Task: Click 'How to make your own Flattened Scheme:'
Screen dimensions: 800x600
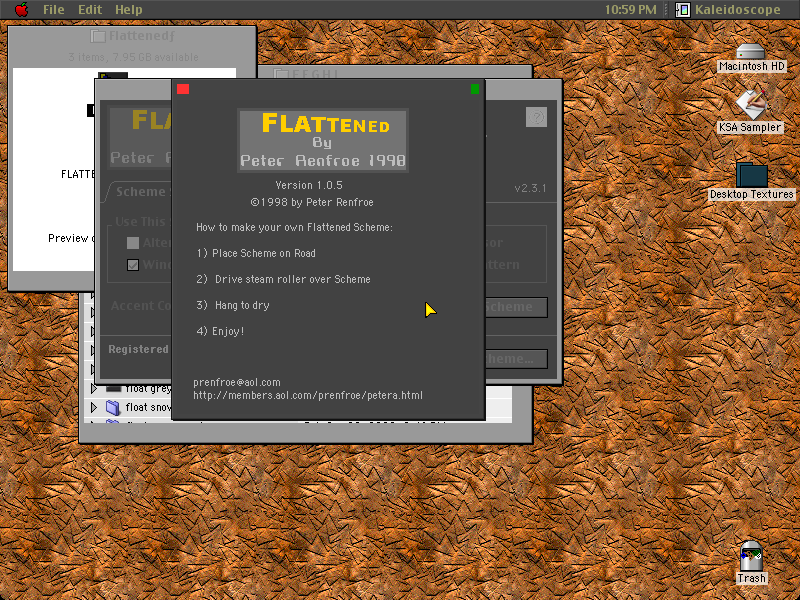Action: (x=294, y=227)
